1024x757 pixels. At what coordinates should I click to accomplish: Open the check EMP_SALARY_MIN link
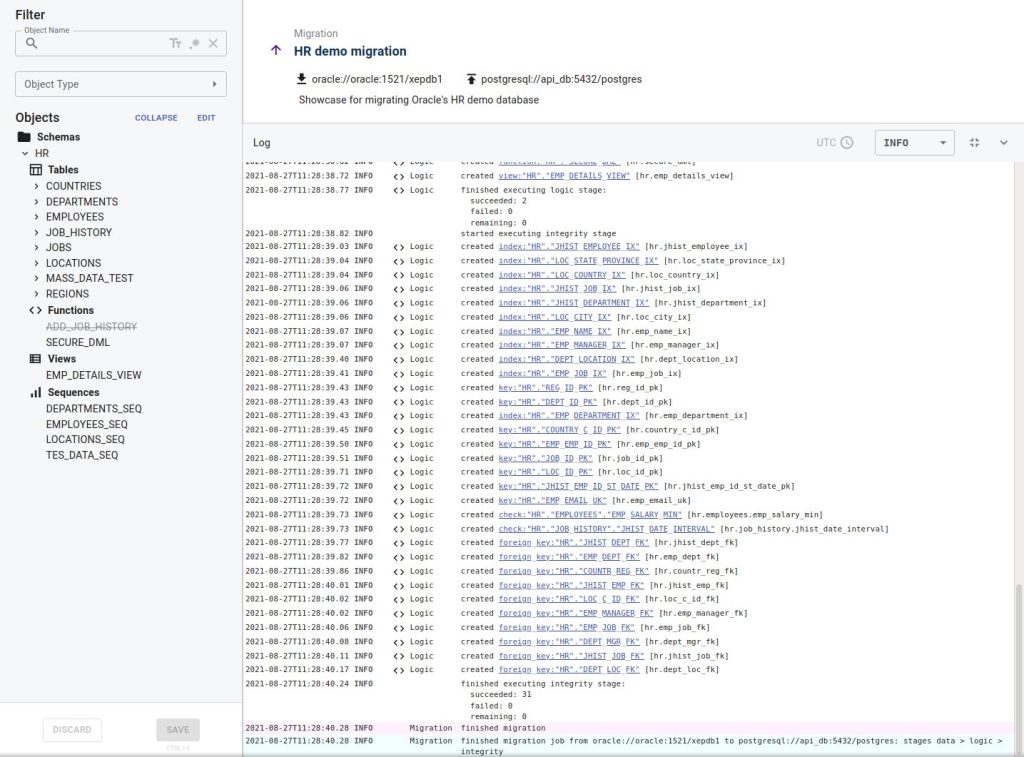point(590,515)
